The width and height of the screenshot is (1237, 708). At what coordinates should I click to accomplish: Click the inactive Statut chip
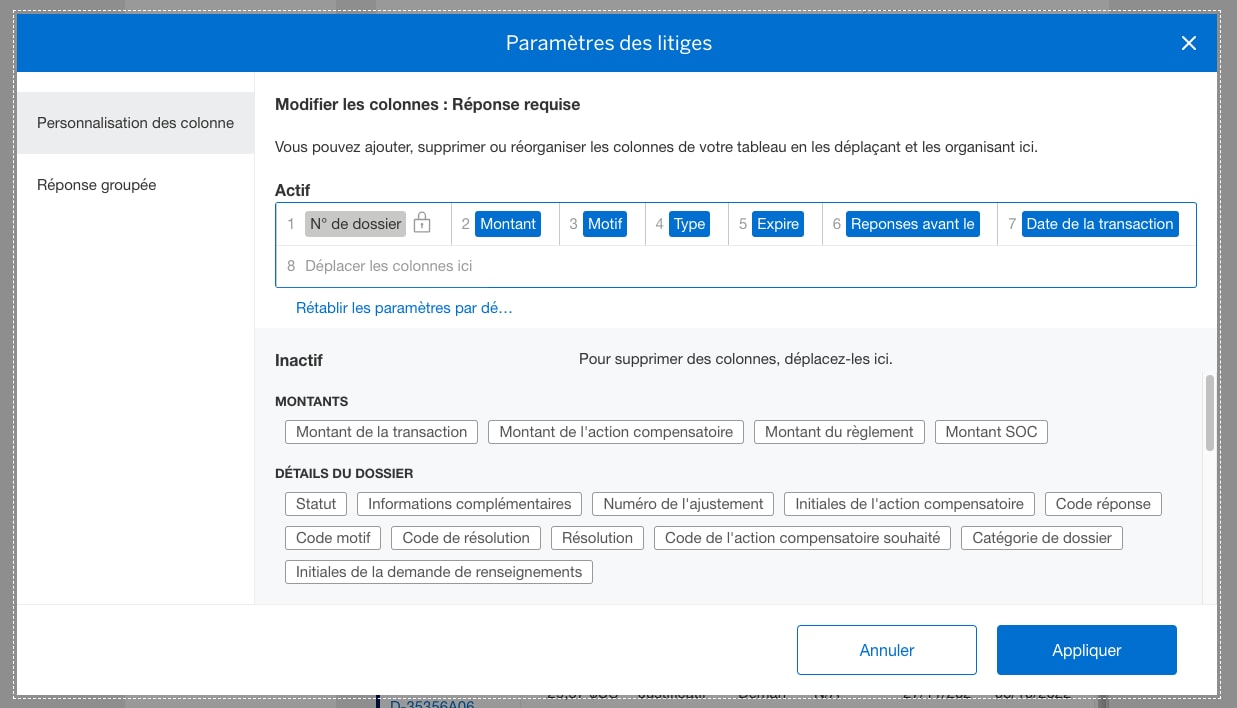(316, 504)
